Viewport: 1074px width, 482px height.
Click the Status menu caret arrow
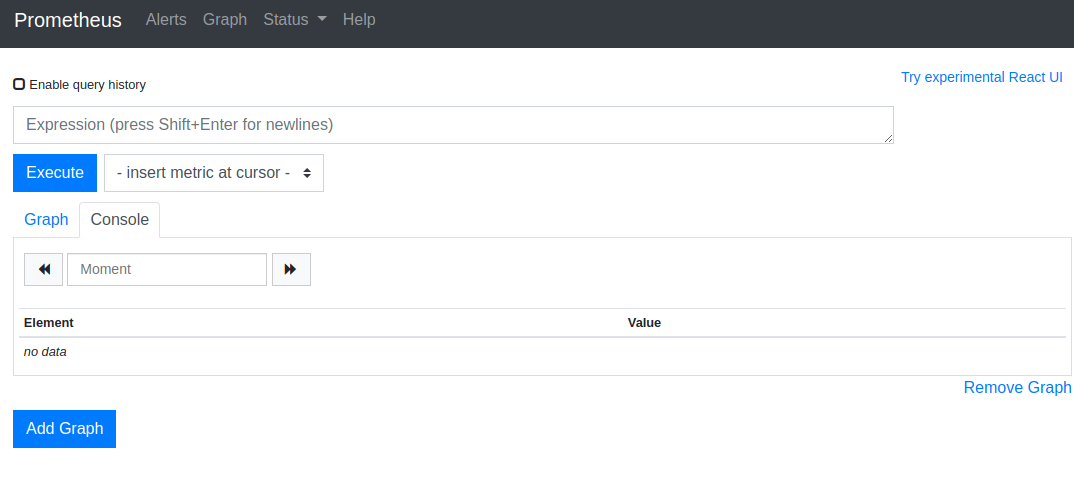(322, 20)
